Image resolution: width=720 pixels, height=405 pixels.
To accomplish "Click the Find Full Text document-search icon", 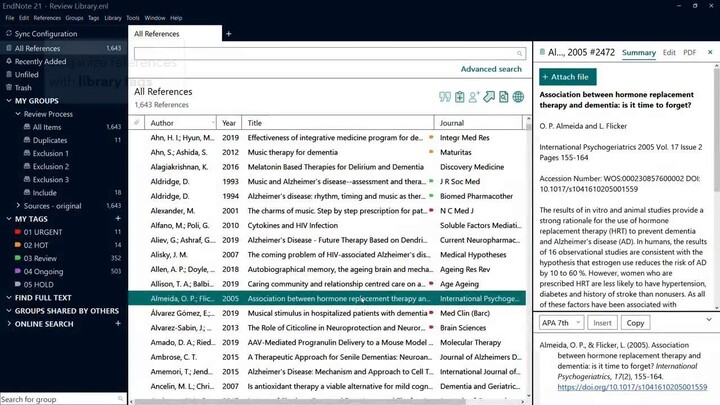I will pyautogui.click(x=503, y=97).
